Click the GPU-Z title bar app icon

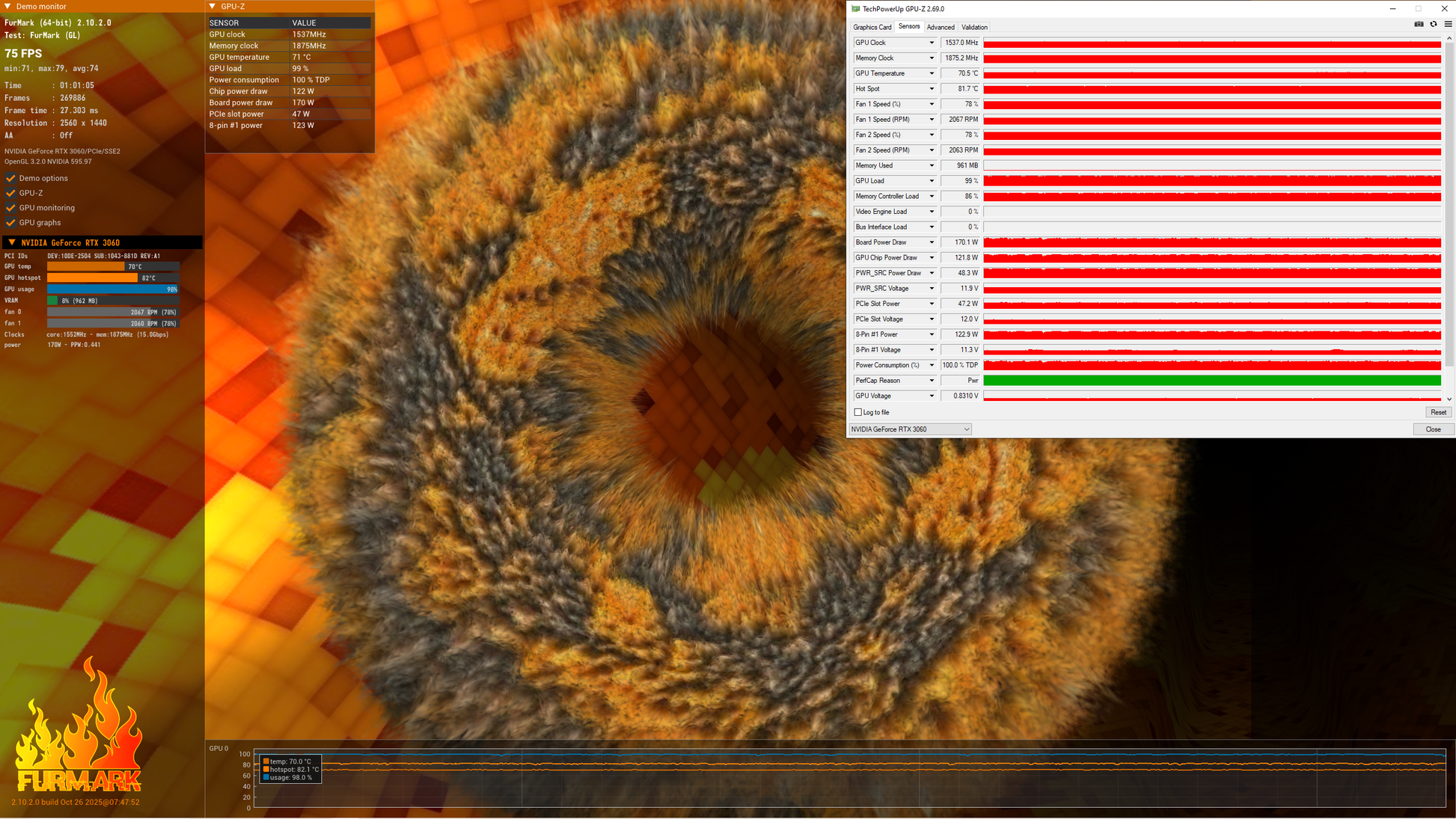click(855, 9)
